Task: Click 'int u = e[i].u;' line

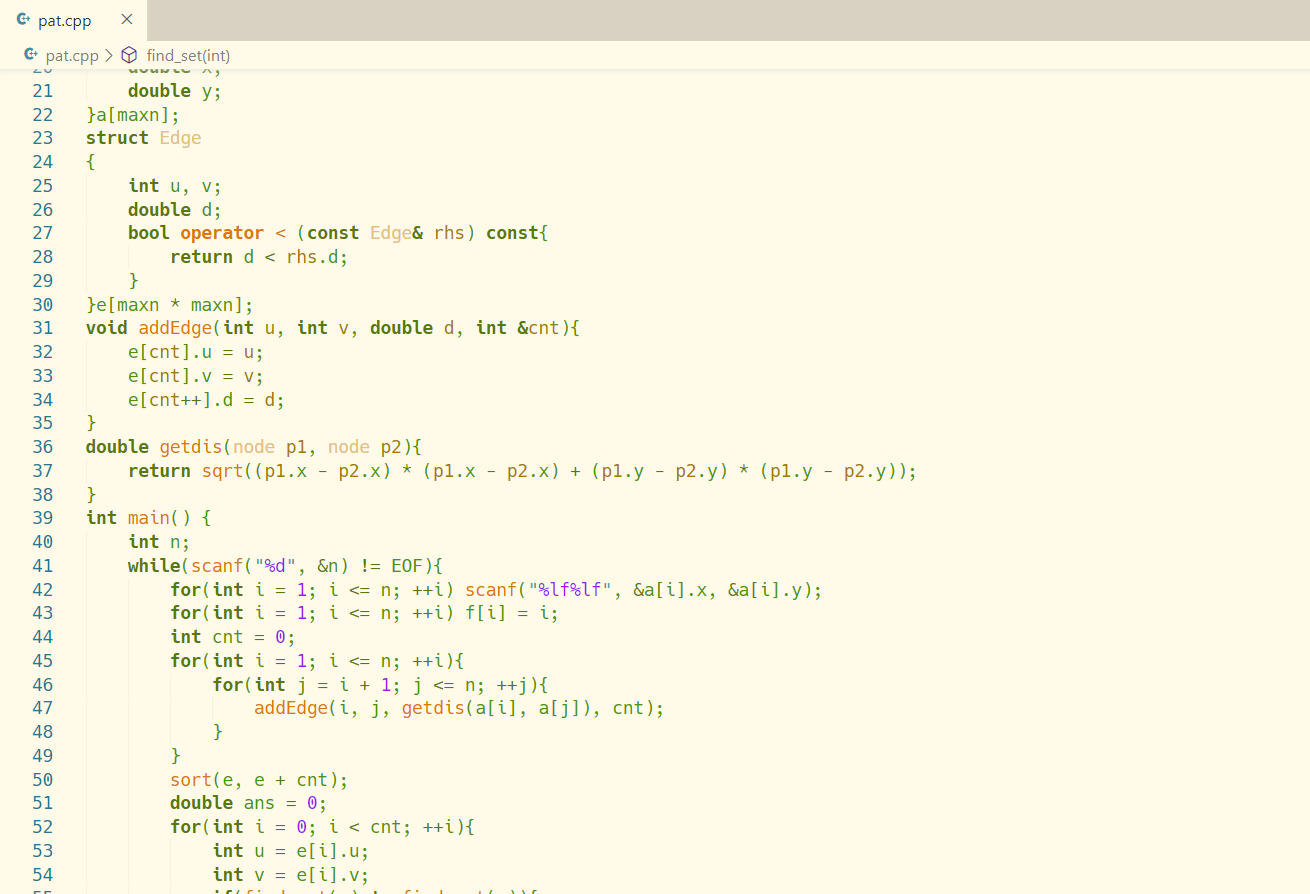Action: (291, 851)
